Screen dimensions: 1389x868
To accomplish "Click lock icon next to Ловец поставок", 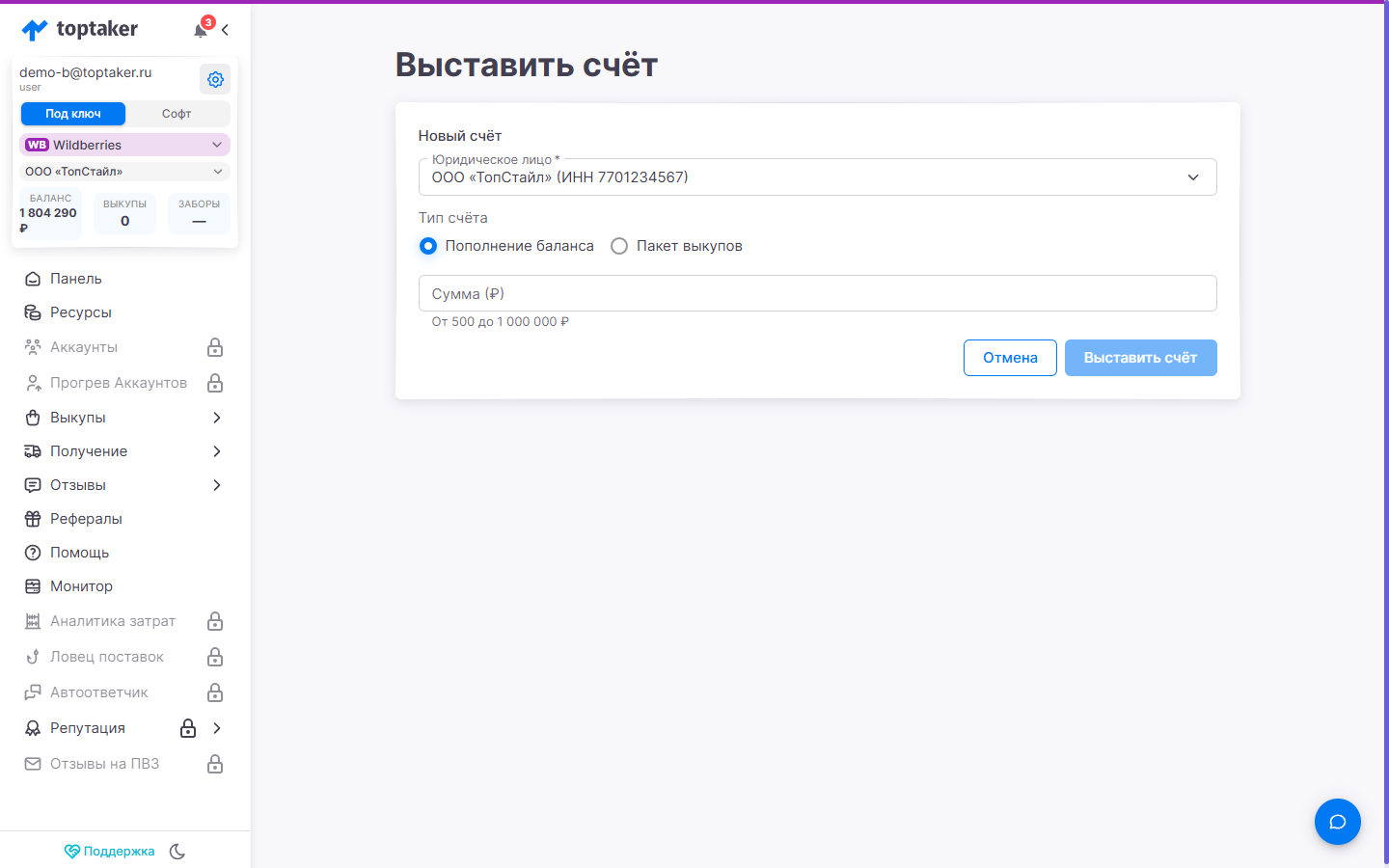I will tap(215, 657).
